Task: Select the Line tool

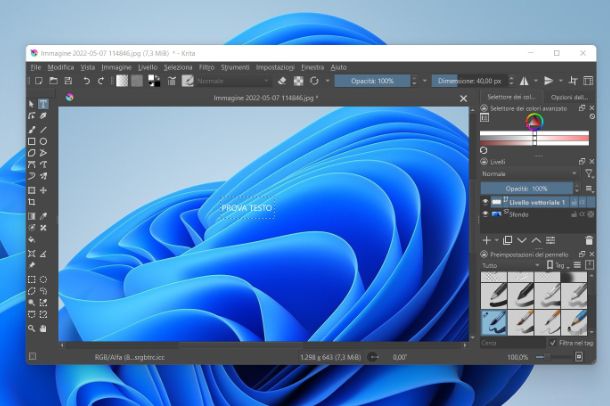Action: (x=43, y=130)
